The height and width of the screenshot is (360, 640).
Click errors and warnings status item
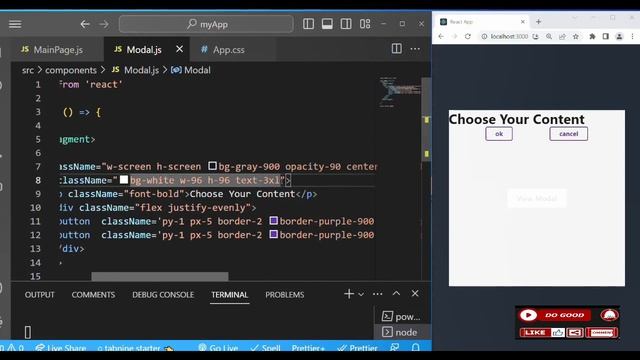[11, 348]
